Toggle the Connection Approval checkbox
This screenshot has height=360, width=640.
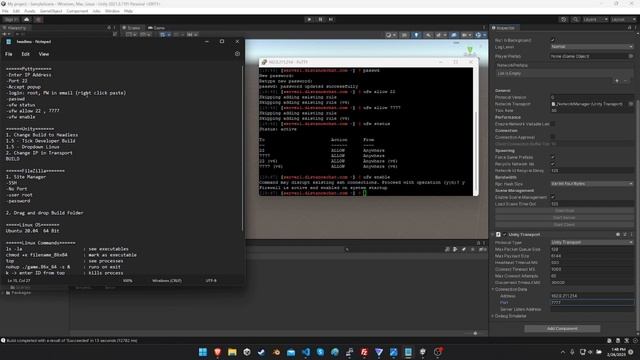point(553,137)
